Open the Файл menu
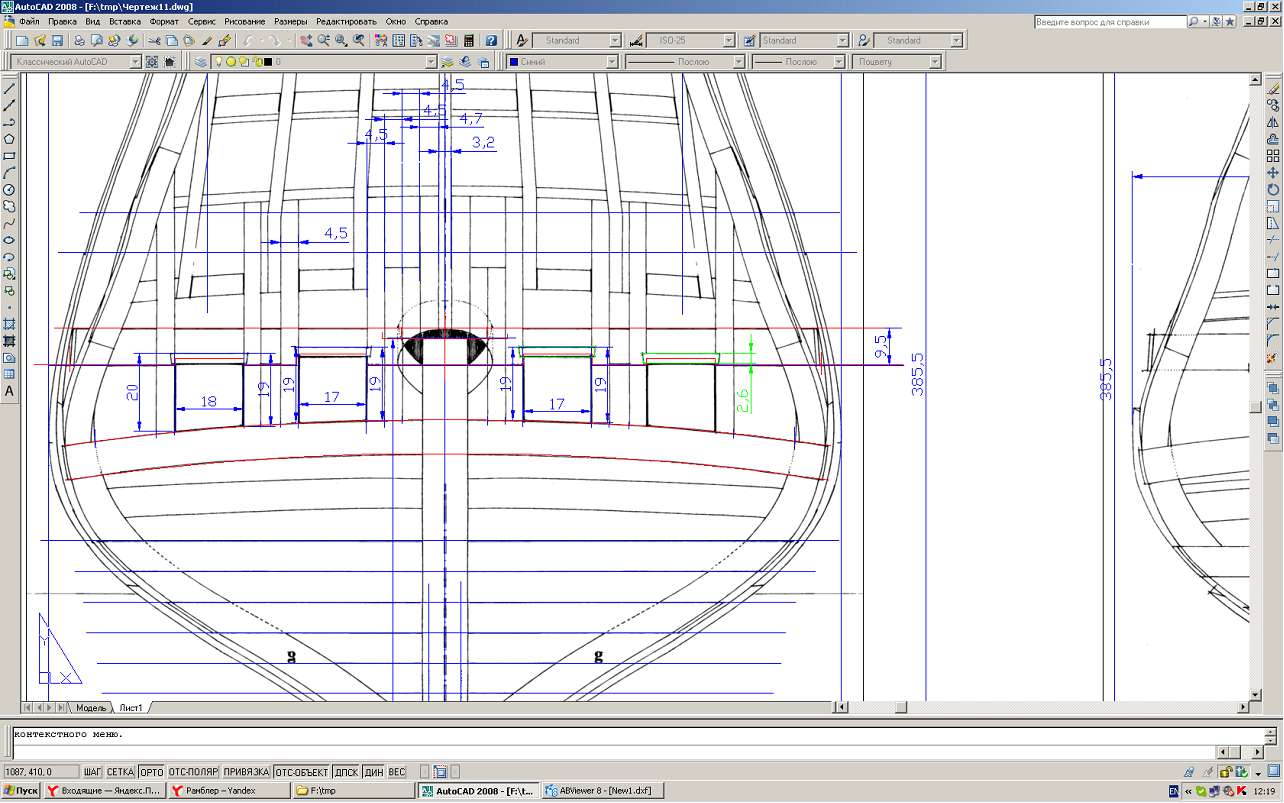Image resolution: width=1284 pixels, height=803 pixels. [x=29, y=21]
